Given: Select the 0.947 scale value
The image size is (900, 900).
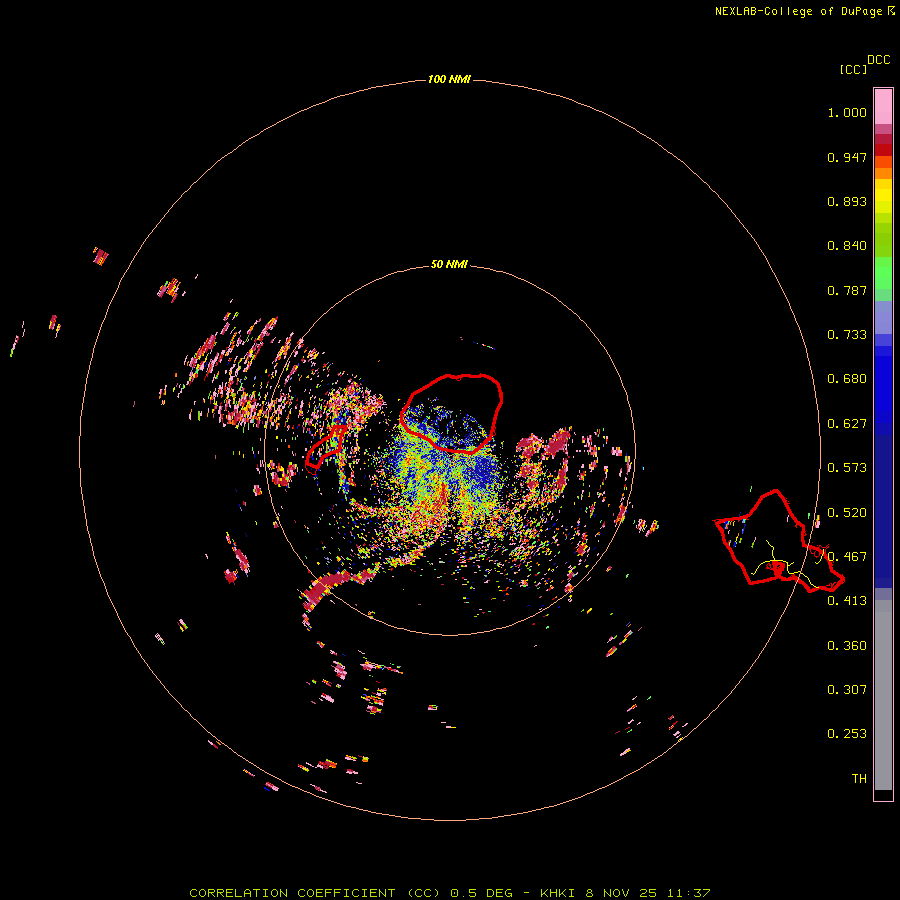Looking at the screenshot, I should coord(847,157).
